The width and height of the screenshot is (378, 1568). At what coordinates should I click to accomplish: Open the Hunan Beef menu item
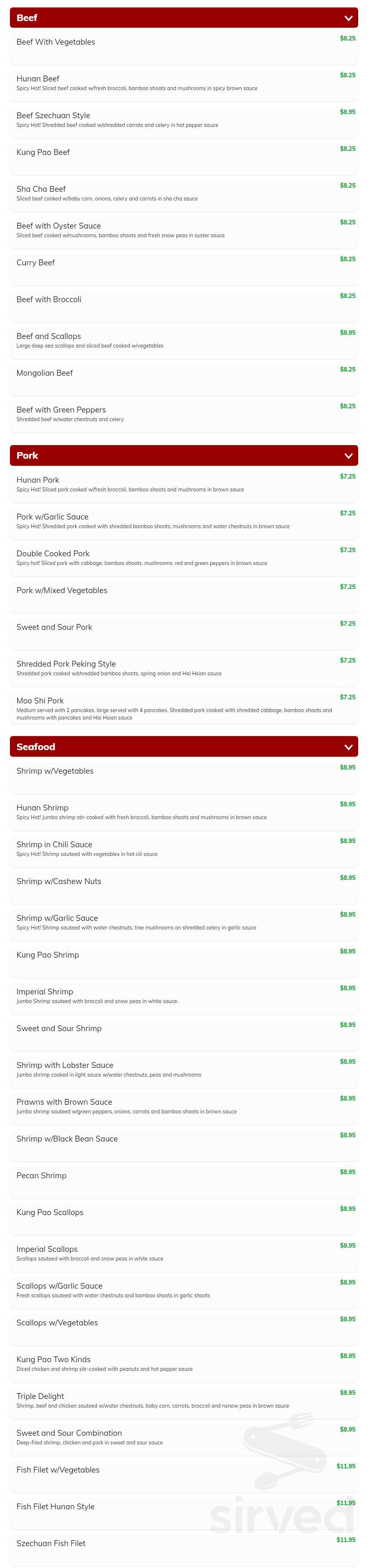pyautogui.click(x=38, y=79)
